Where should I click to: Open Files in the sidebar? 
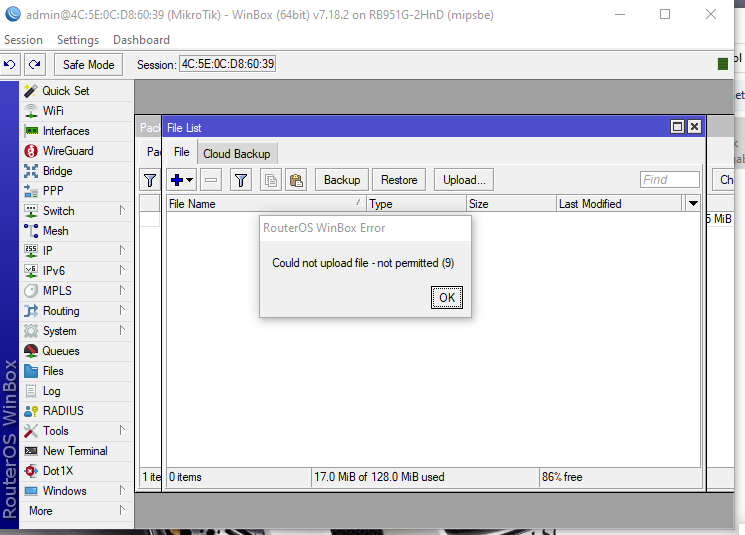pyautogui.click(x=76, y=371)
